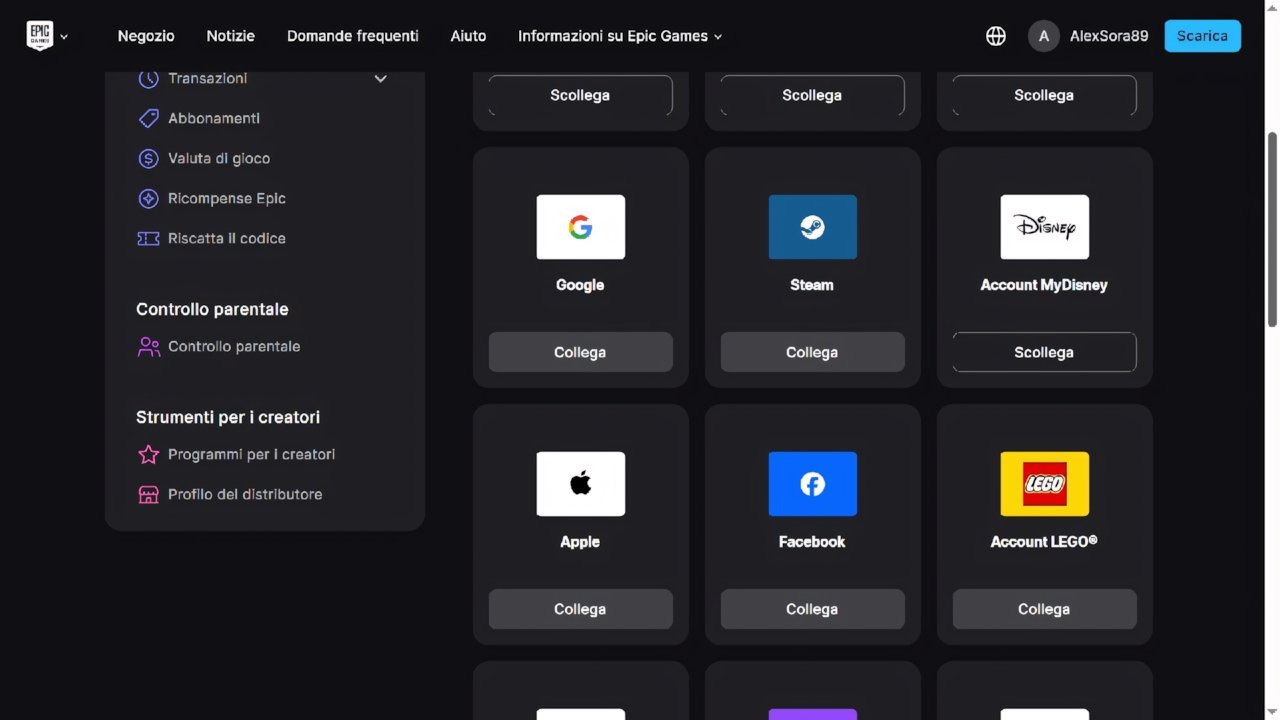Click the Disney logo tile
Screen dimensions: 1280x720
[x=1044, y=227]
